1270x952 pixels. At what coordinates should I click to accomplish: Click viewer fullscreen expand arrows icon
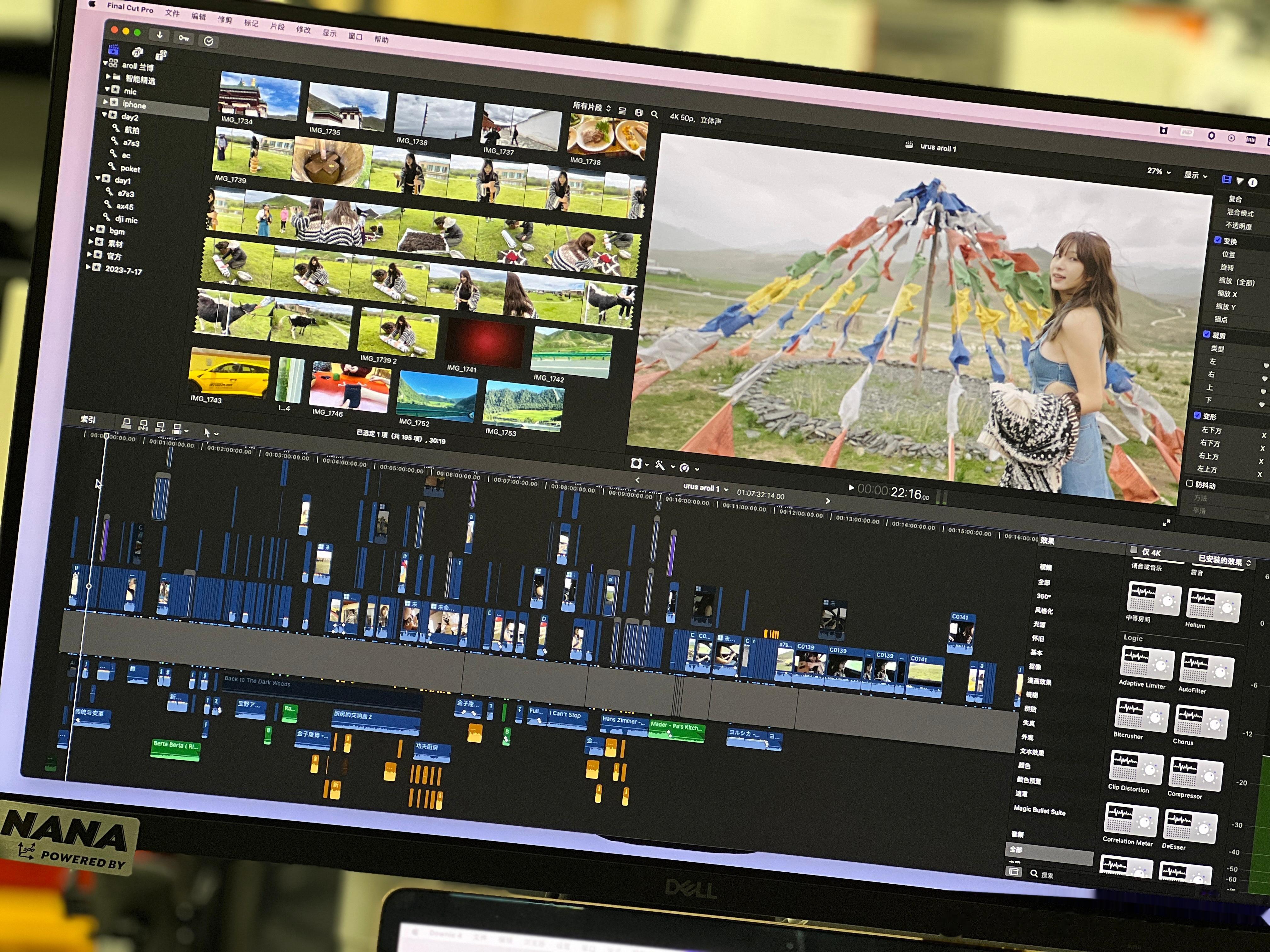(1166, 523)
